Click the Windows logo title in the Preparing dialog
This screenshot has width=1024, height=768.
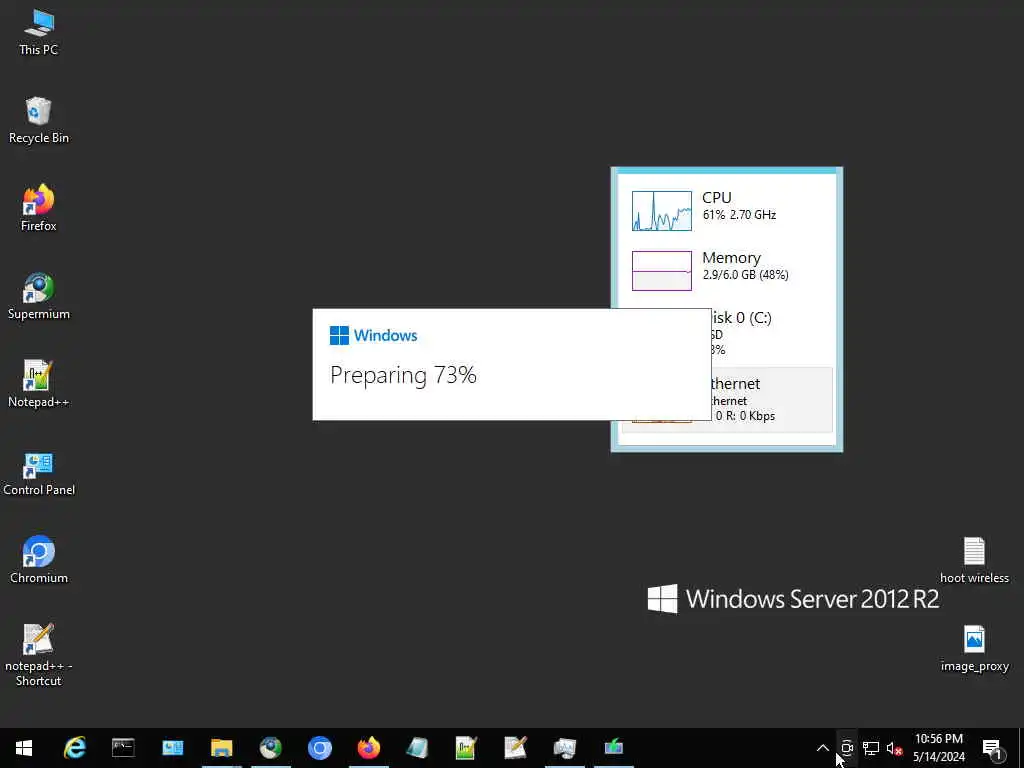coord(374,335)
